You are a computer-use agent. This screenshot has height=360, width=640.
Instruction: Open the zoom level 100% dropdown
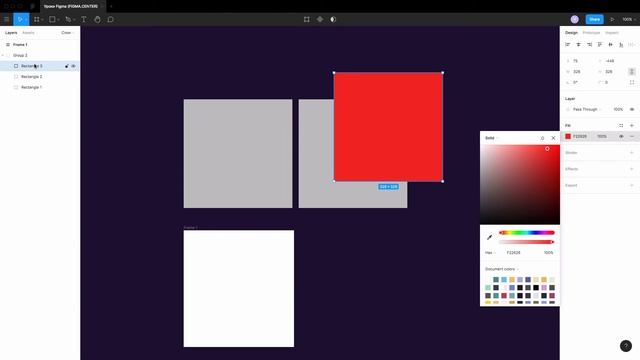[629, 19]
